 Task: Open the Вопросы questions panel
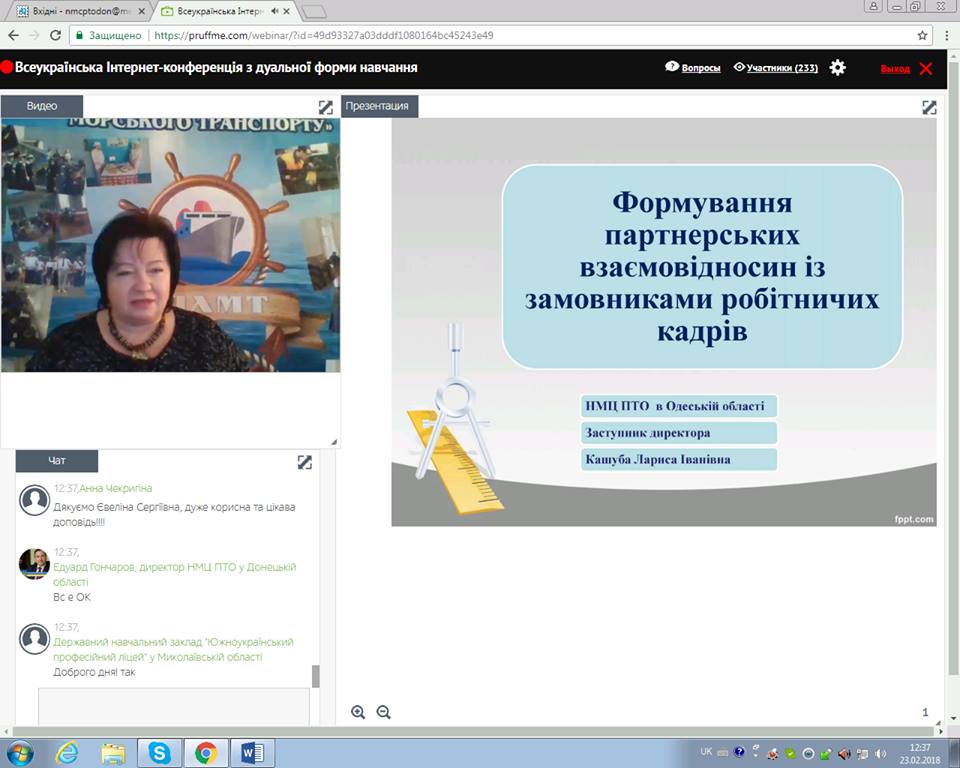(693, 68)
